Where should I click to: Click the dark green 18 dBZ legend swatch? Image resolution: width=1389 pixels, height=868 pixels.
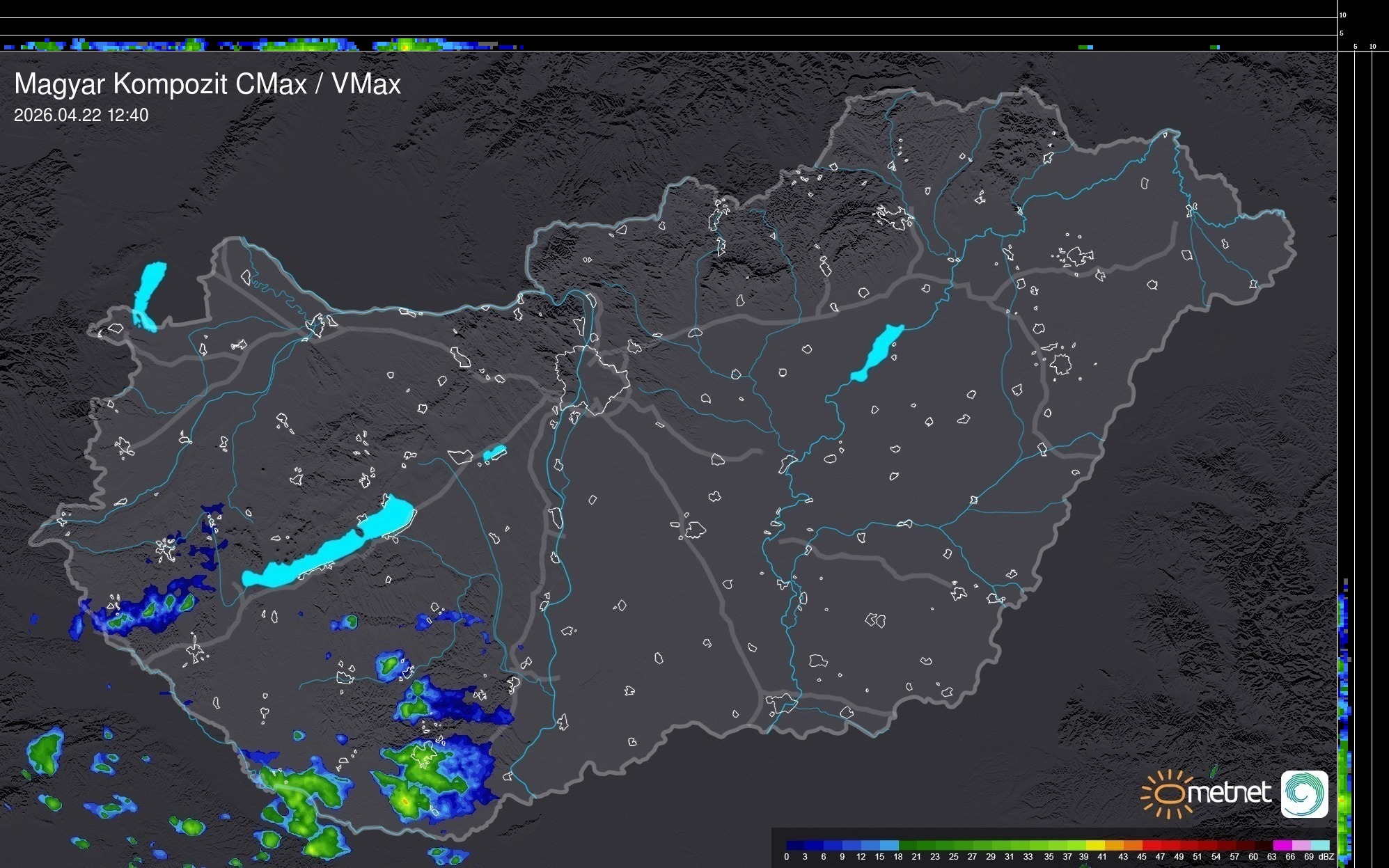[x=908, y=845]
